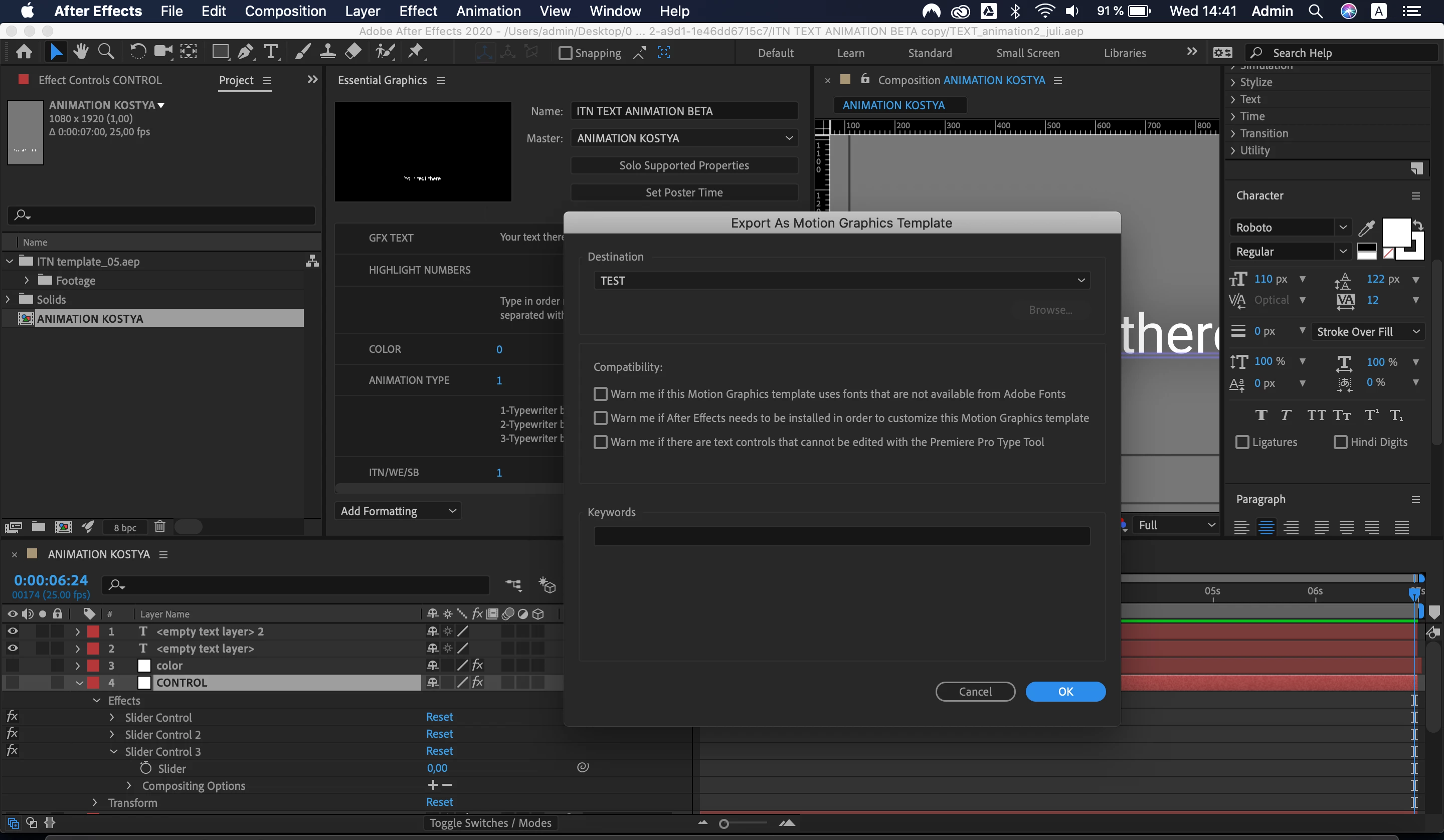
Task: Select the Zoom tool magnifier
Action: [106, 52]
